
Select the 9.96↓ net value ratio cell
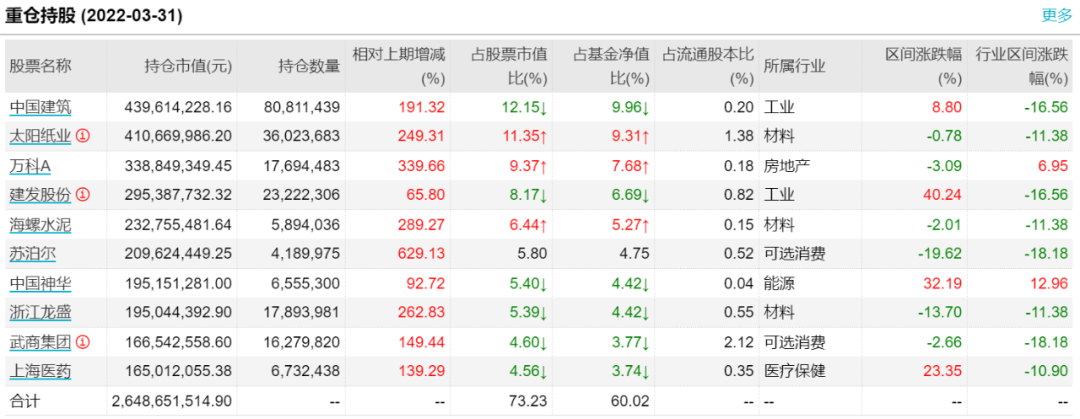tap(631, 108)
